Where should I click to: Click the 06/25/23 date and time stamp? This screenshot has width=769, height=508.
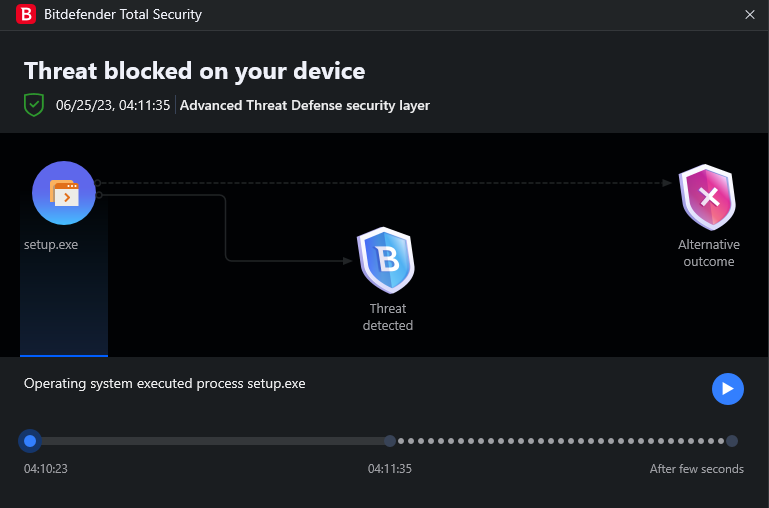(x=113, y=105)
